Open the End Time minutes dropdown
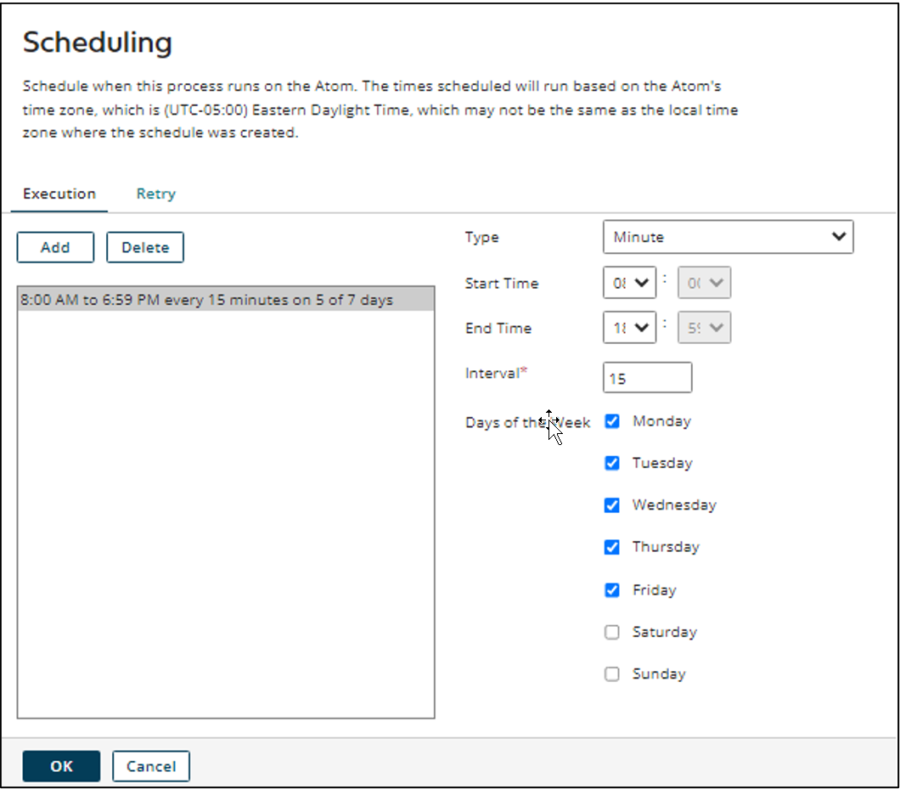This screenshot has height=789, width=900. click(x=704, y=328)
